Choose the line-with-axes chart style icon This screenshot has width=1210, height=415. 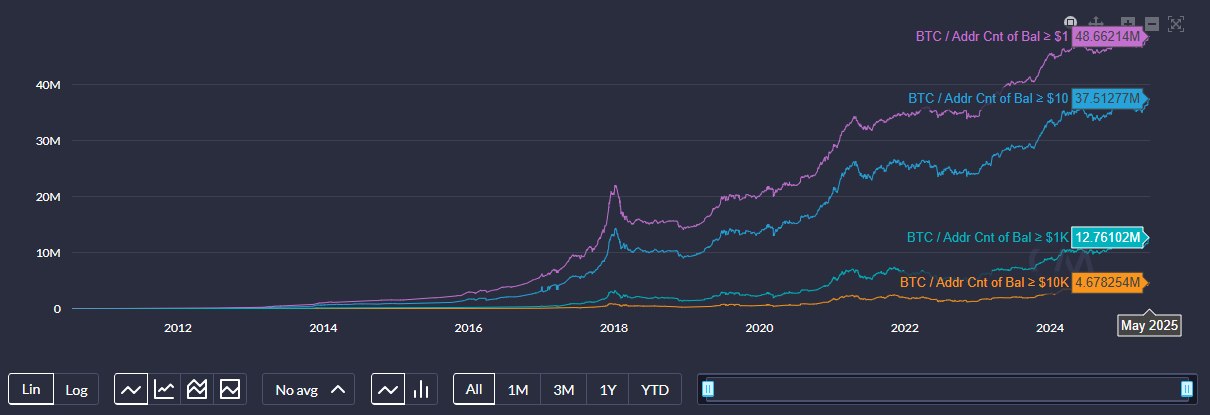pyautogui.click(x=164, y=389)
